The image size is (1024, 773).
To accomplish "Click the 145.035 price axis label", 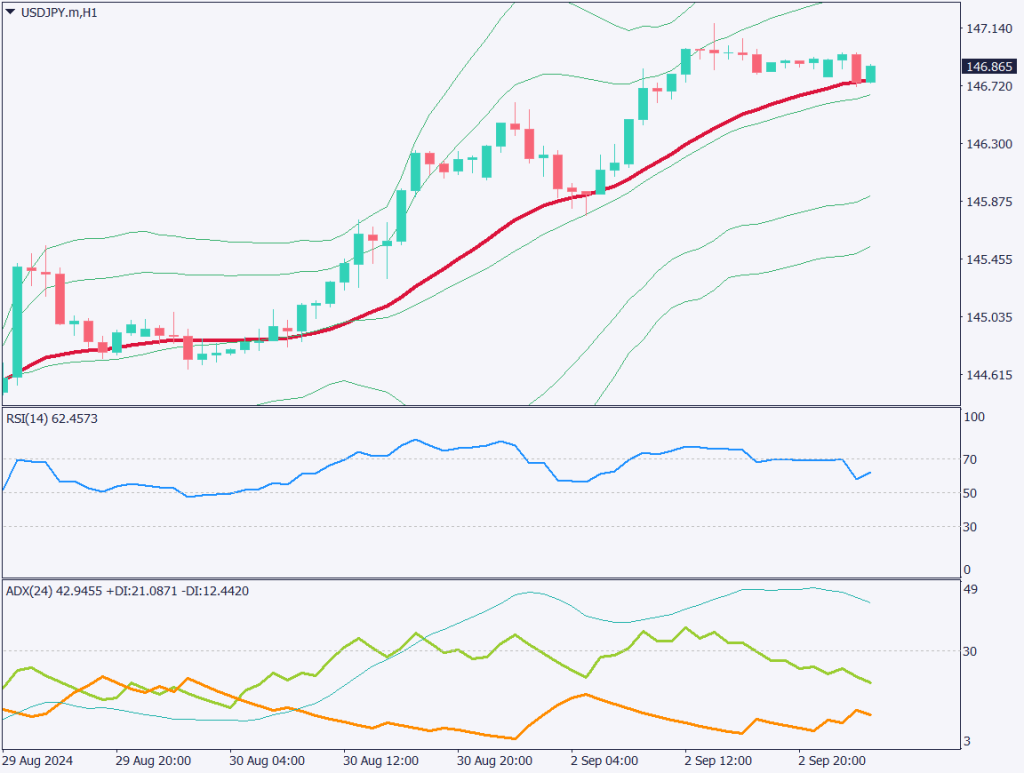I will coord(988,318).
